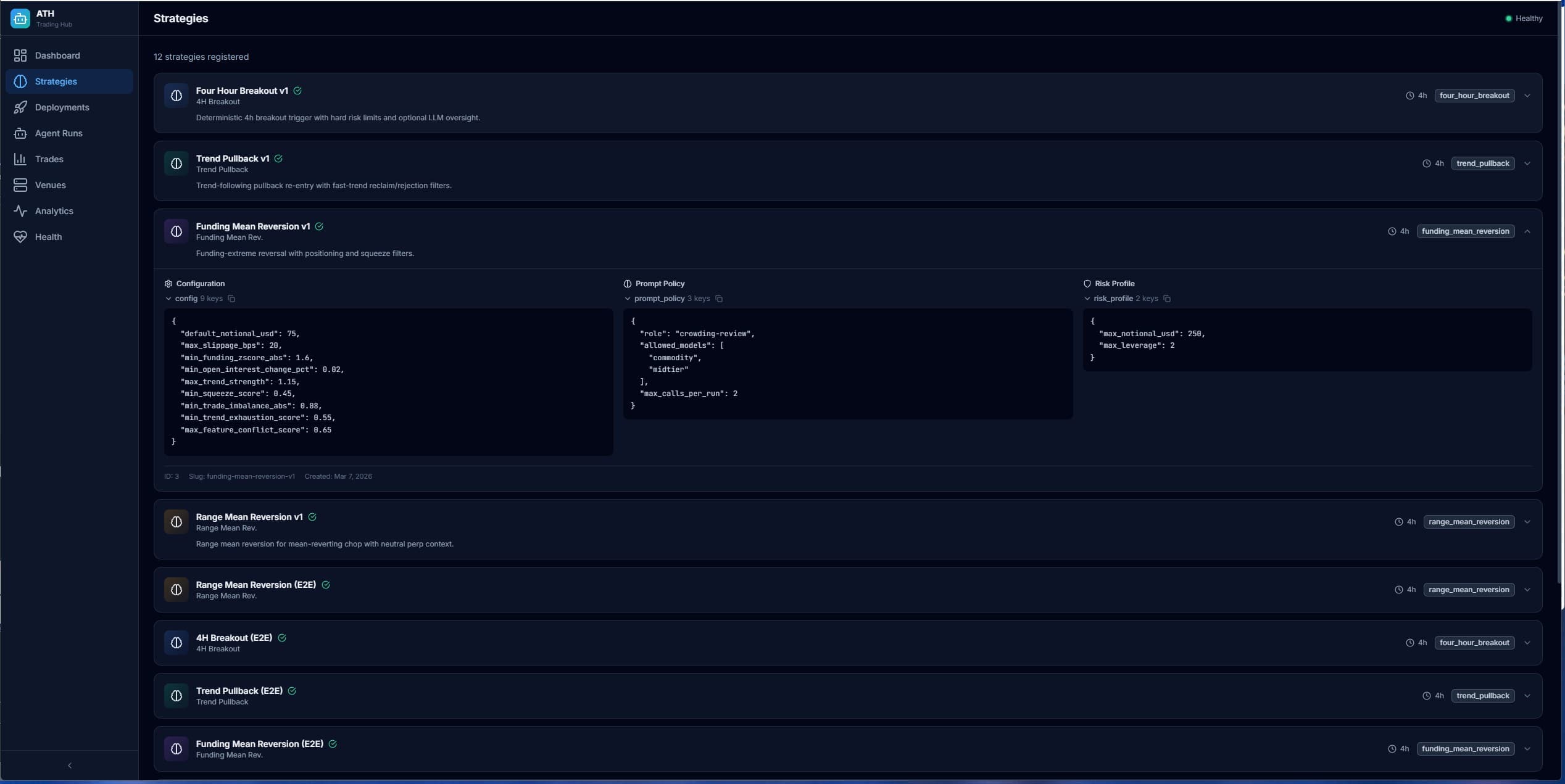Click verified checkmark next to Trend Pullback v1

(278, 159)
